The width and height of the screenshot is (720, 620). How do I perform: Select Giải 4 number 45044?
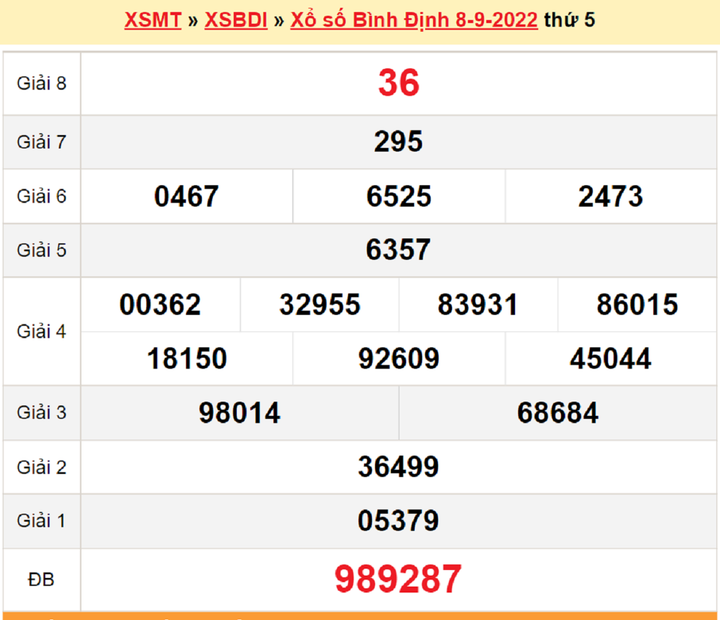click(610, 359)
